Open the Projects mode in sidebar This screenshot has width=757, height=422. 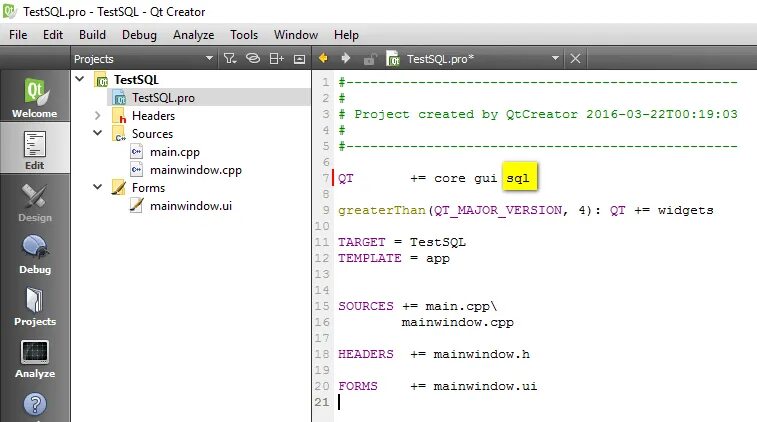(x=35, y=306)
